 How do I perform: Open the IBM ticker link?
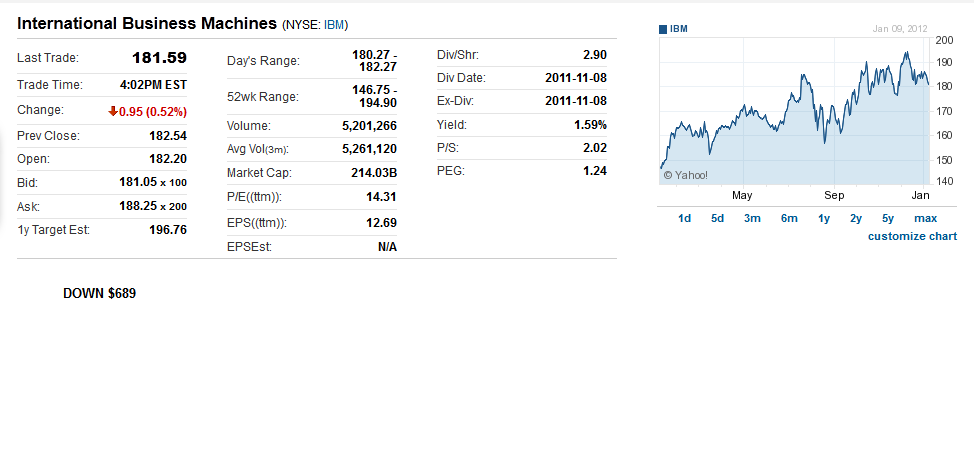click(334, 25)
